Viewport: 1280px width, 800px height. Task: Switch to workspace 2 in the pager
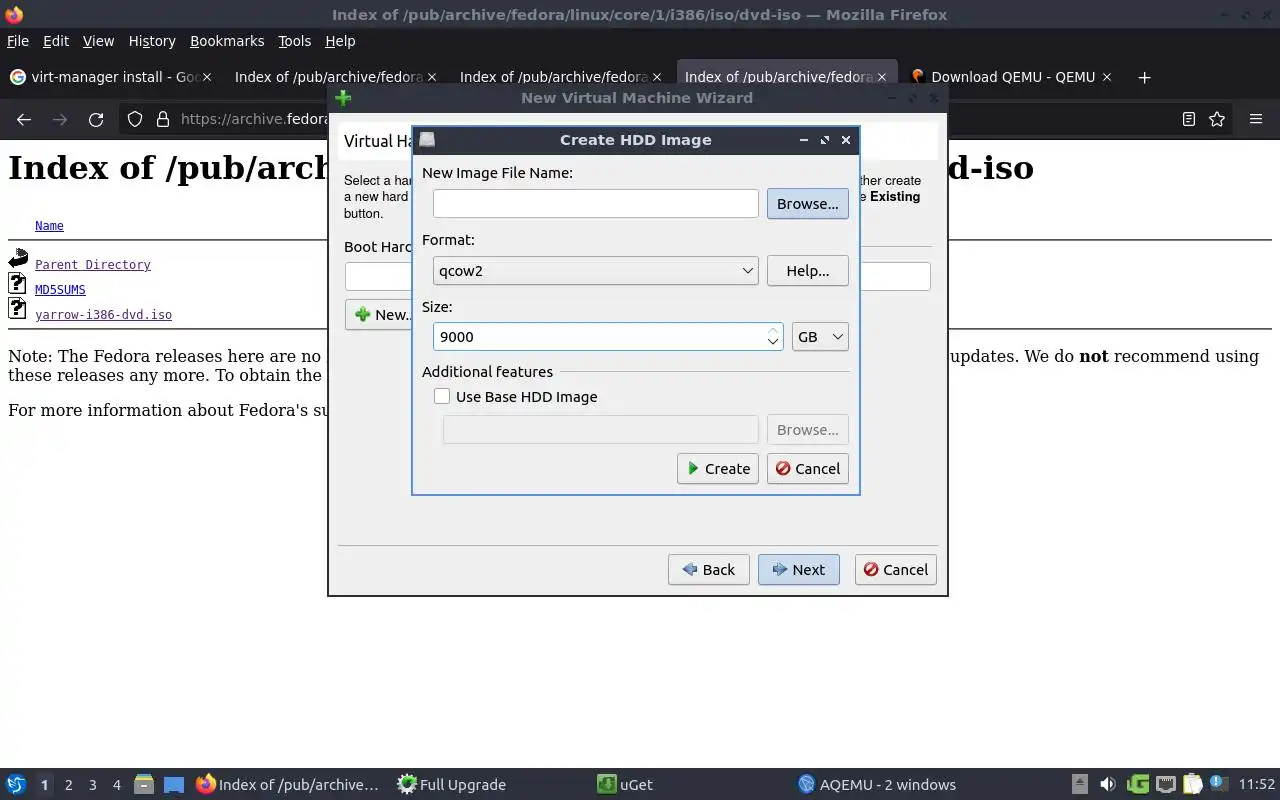point(68,785)
